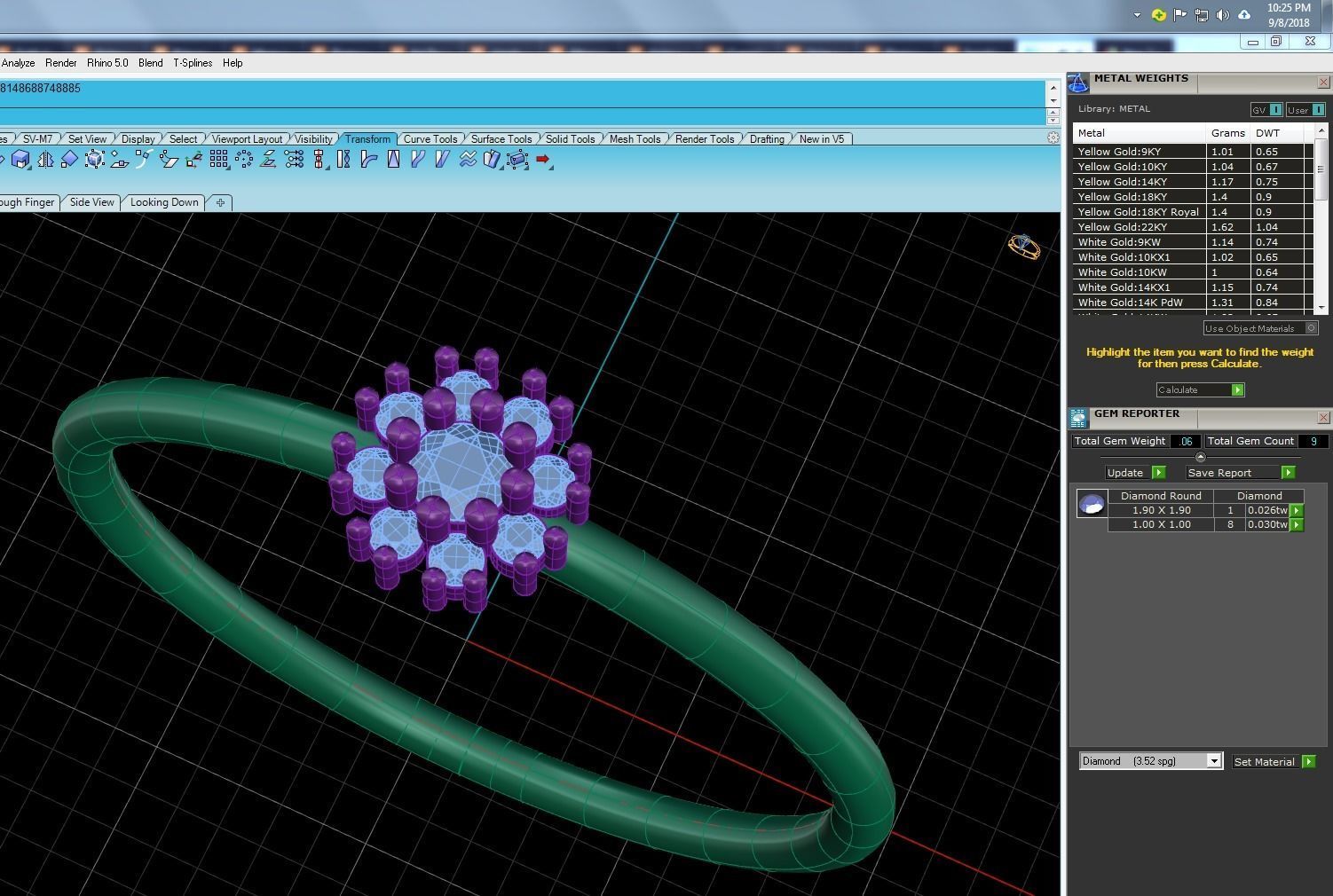
Task: Select the Smooth wavy lines icon
Action: tap(468, 160)
